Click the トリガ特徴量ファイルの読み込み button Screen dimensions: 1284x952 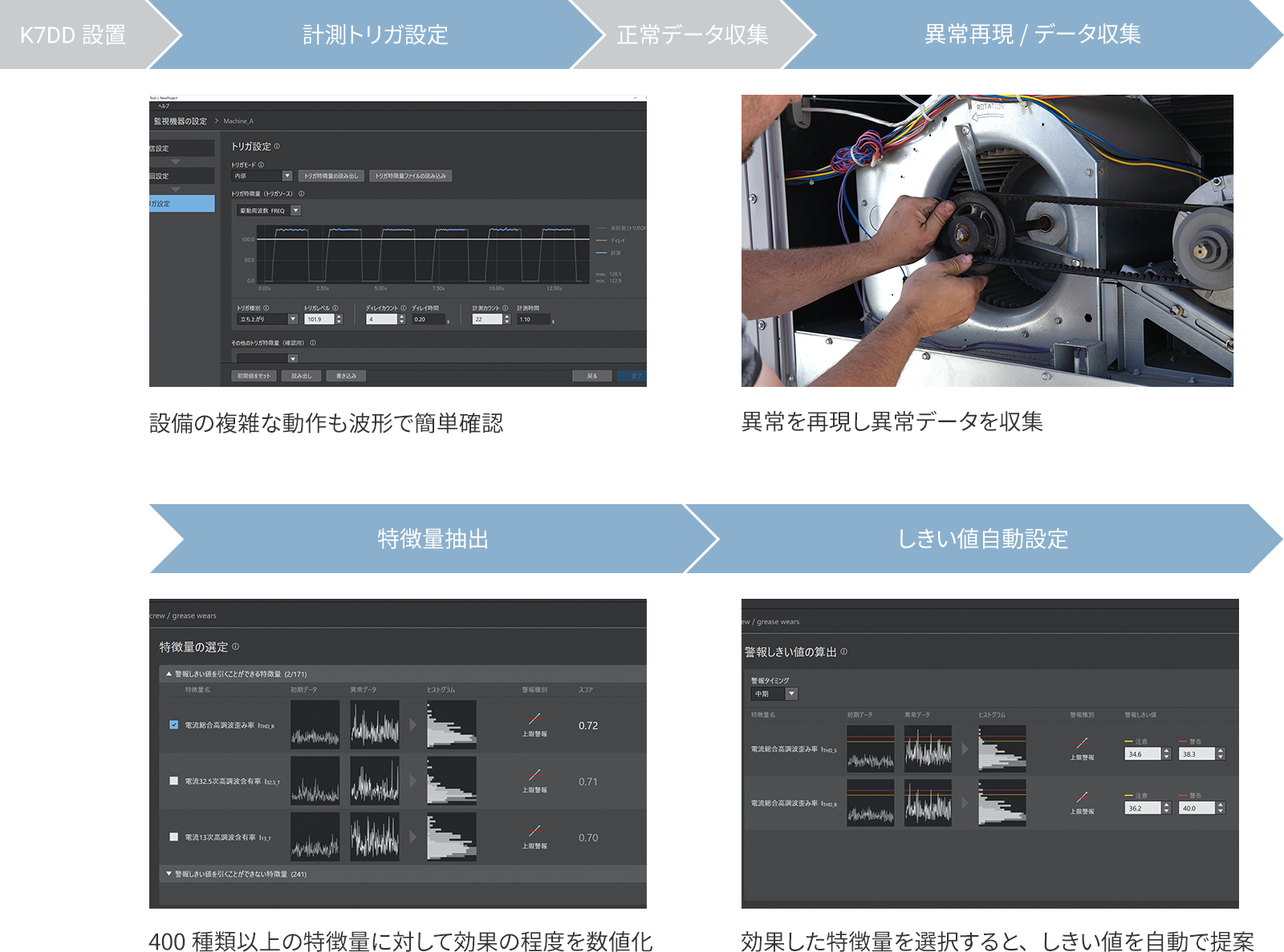[410, 176]
